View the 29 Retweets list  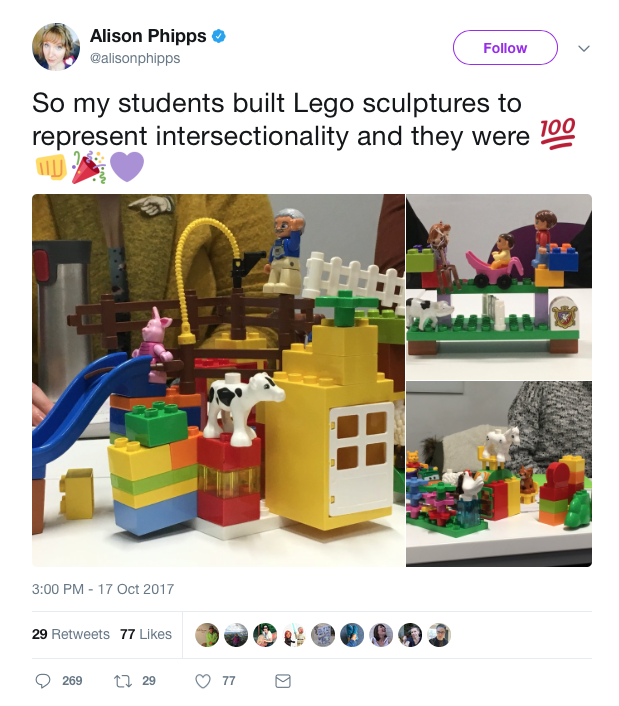pyautogui.click(x=71, y=634)
